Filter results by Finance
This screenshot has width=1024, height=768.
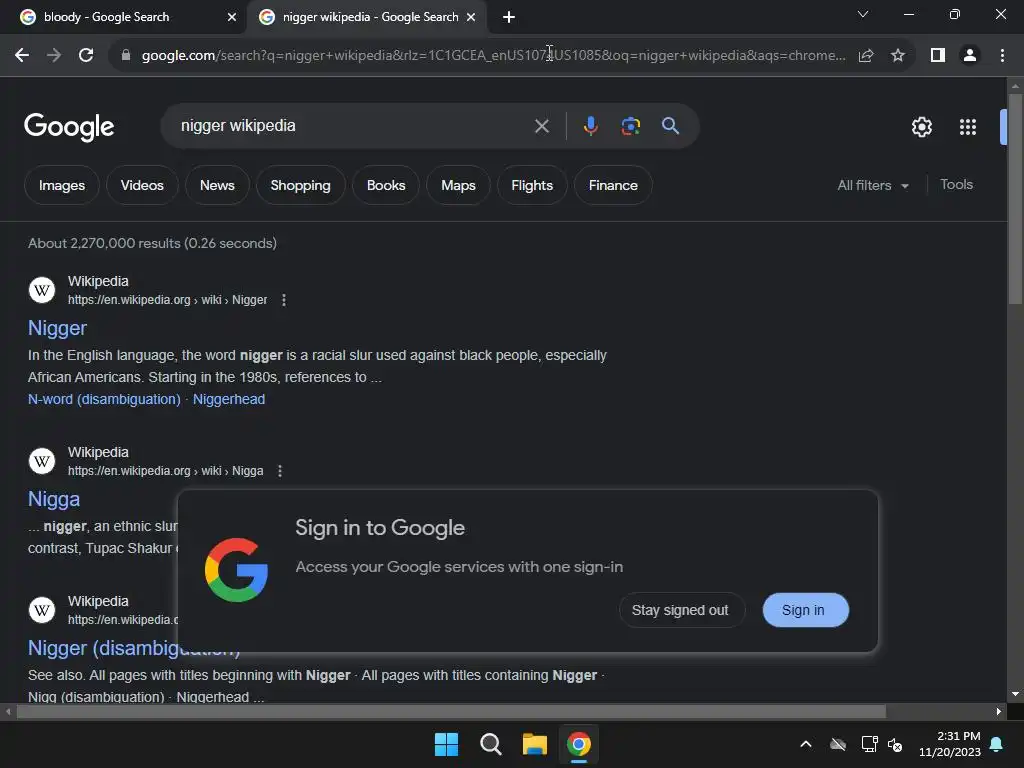(613, 185)
